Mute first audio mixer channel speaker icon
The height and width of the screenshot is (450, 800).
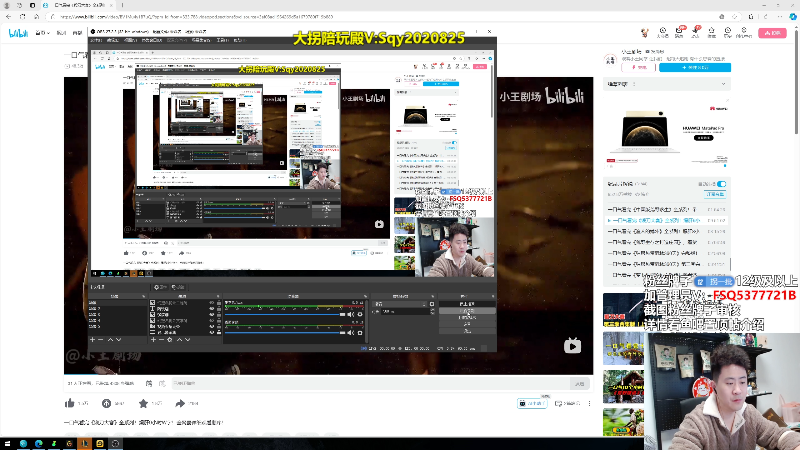pyautogui.click(x=351, y=314)
